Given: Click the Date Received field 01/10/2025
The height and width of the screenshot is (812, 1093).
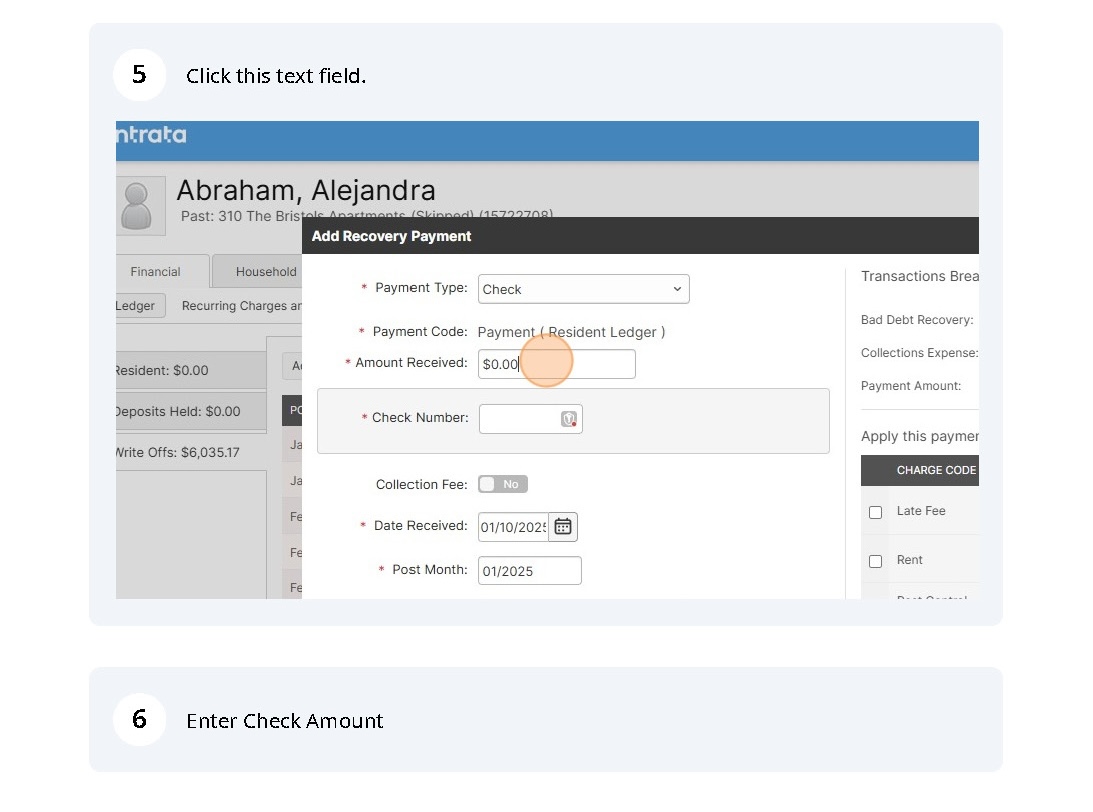Looking at the screenshot, I should (x=513, y=527).
